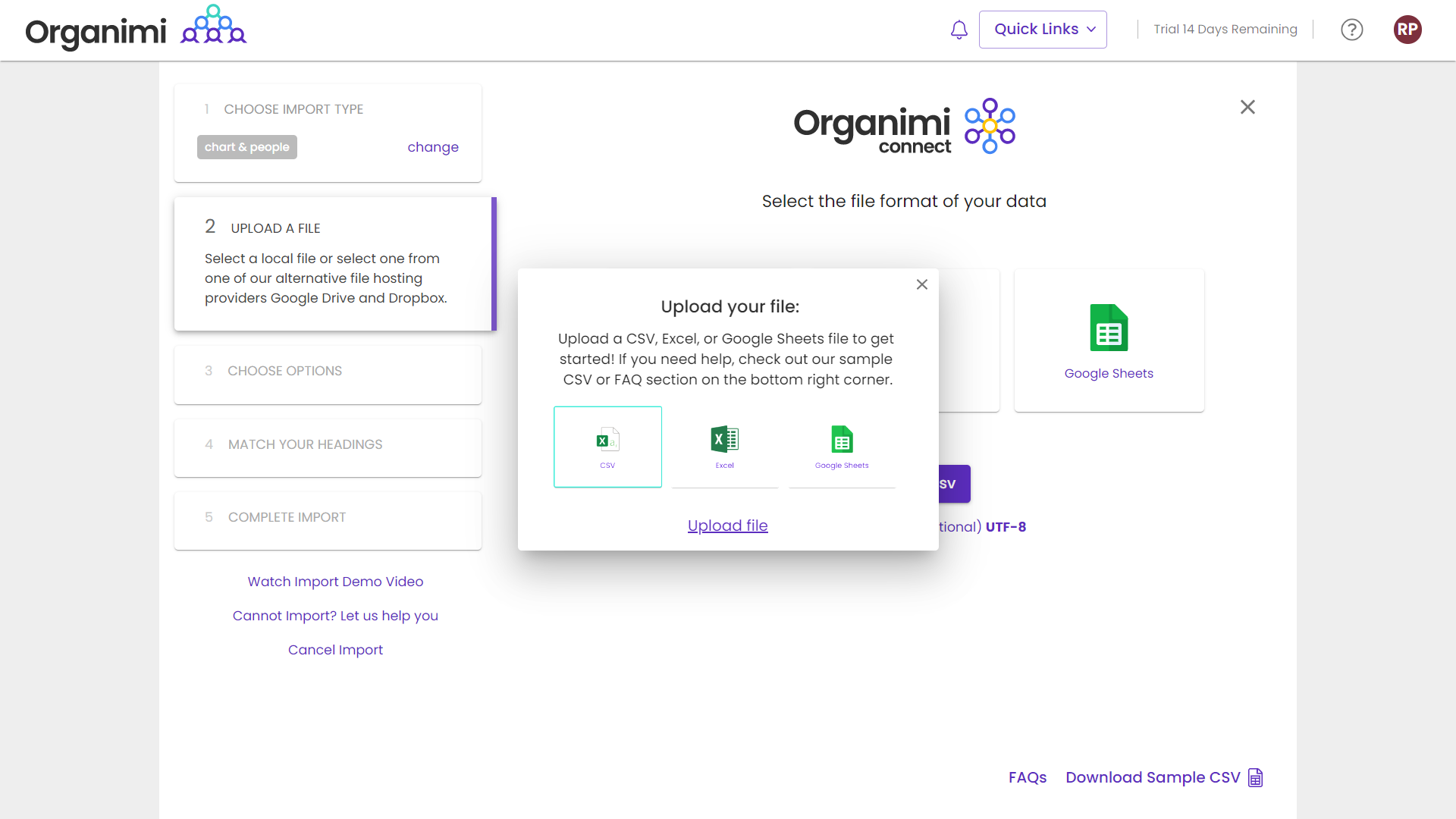Open step 1 Choose Import Type

(x=328, y=133)
